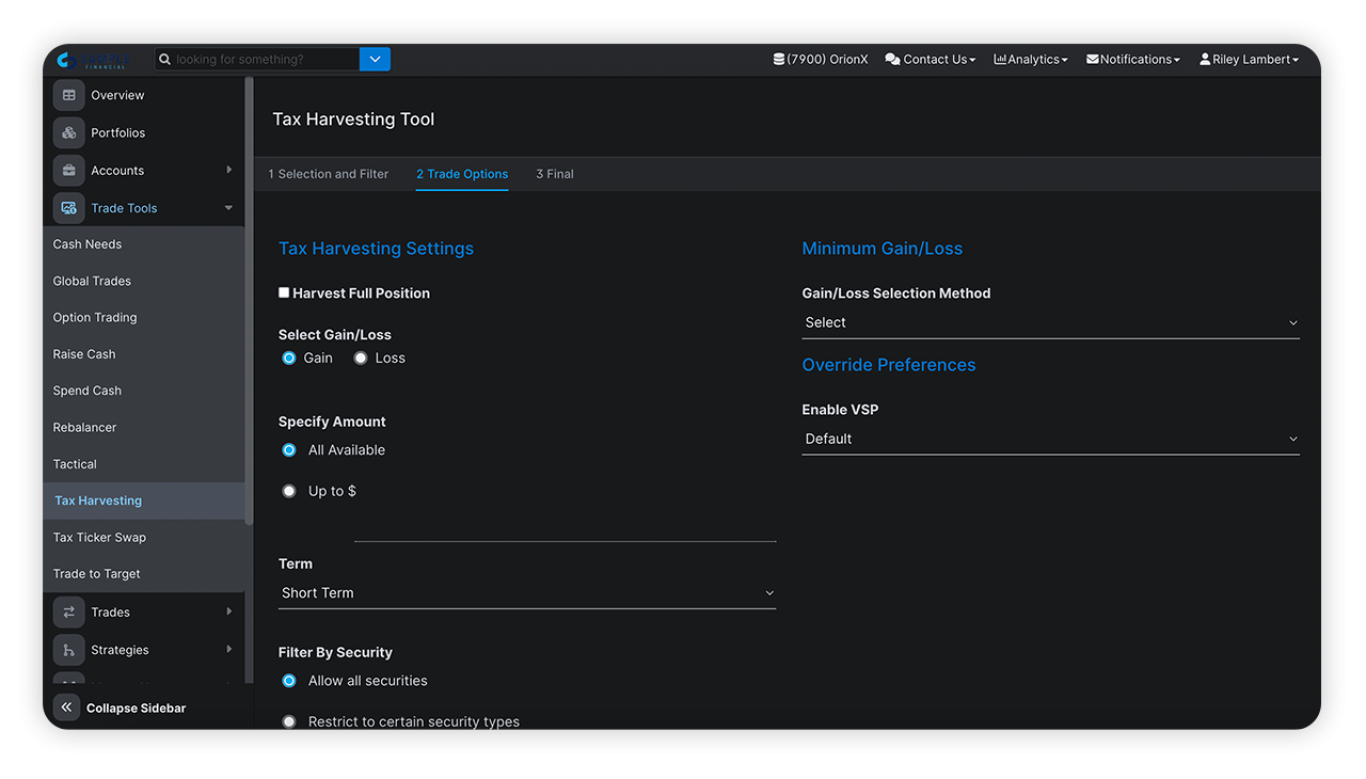Enable the Harvest Full Position checkbox
1366x779 pixels.
pyautogui.click(x=284, y=293)
